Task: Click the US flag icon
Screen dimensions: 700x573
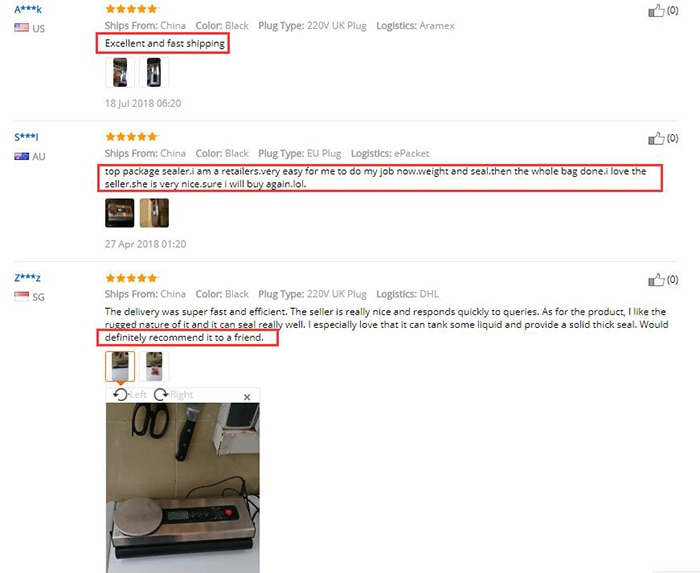Action: (21, 28)
